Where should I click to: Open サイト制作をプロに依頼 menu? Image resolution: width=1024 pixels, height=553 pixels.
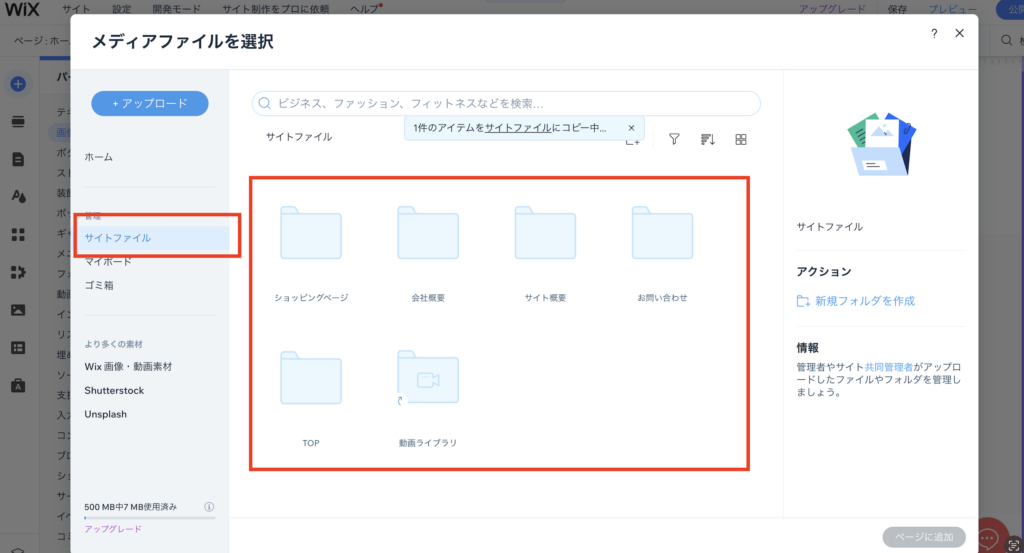(276, 9)
